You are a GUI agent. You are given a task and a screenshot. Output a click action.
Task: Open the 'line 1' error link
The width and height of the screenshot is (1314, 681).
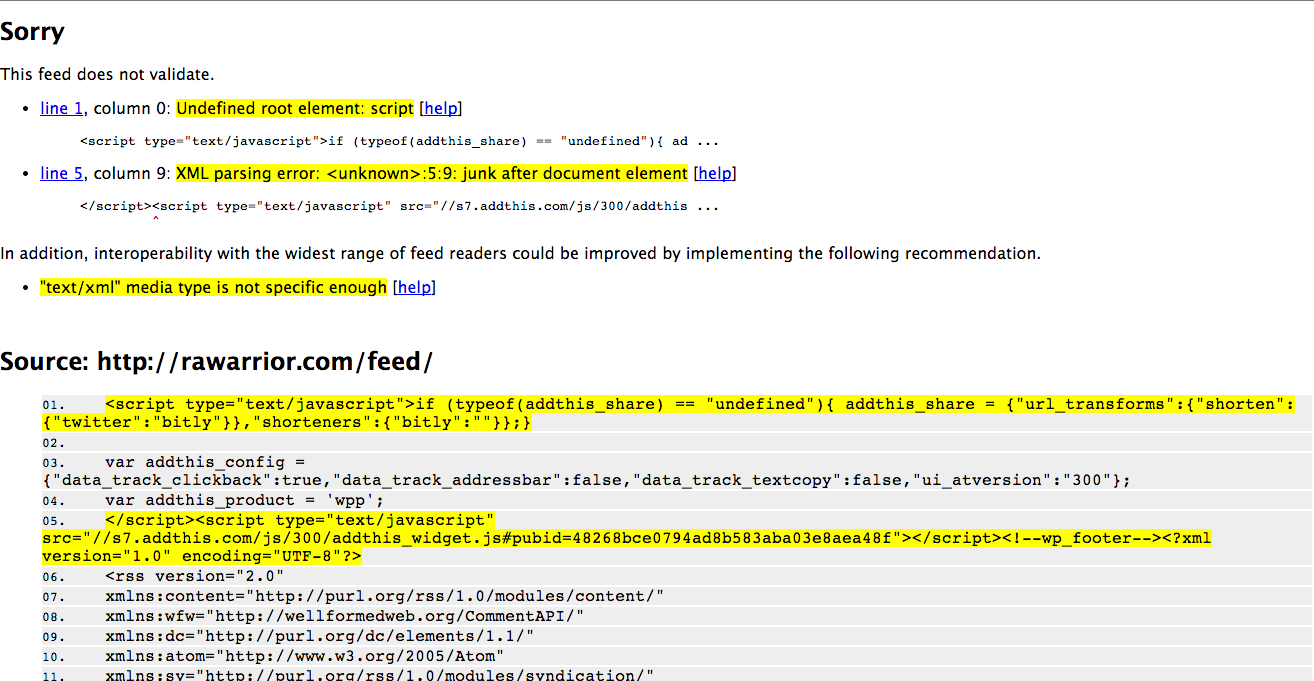tap(61, 108)
